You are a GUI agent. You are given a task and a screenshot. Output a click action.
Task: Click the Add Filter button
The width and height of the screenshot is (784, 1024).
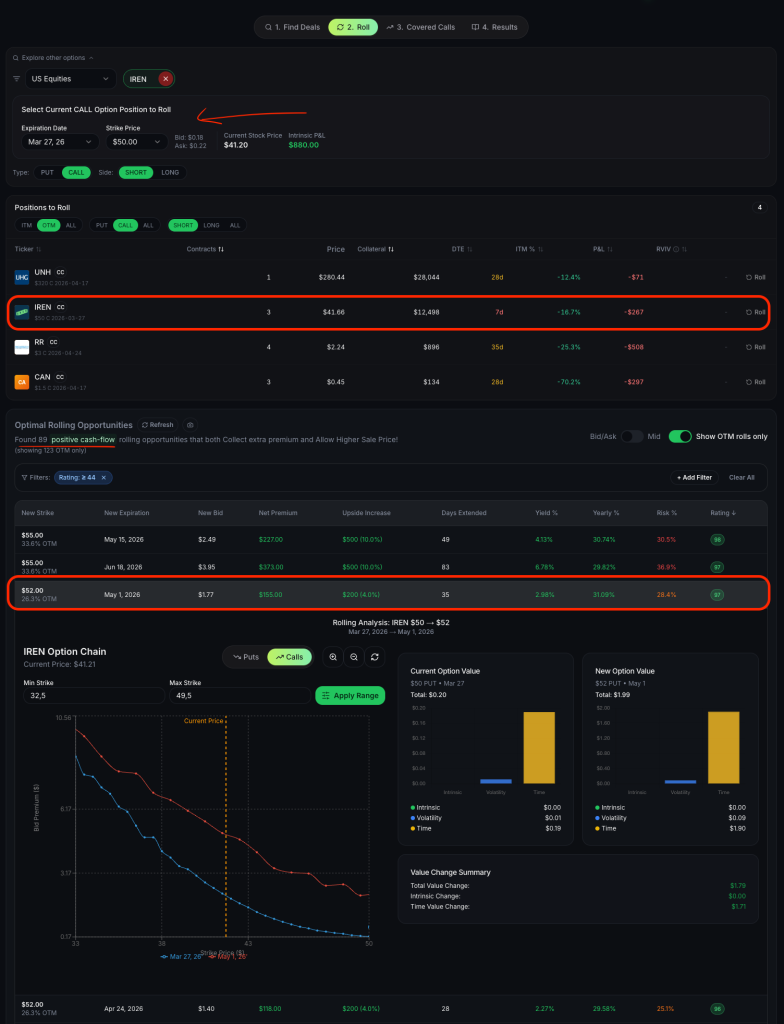691,478
